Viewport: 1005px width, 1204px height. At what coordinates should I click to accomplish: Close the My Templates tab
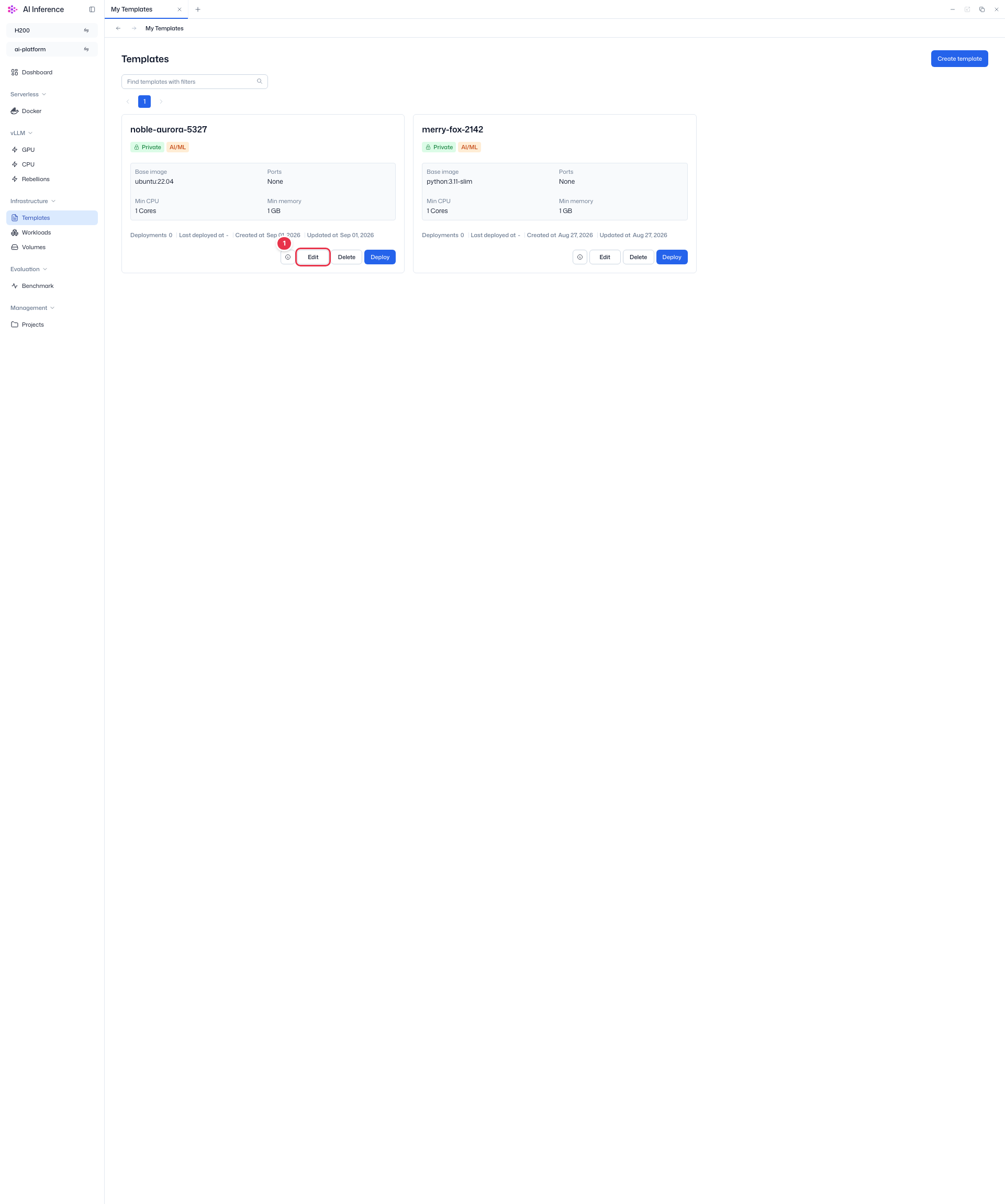(180, 10)
